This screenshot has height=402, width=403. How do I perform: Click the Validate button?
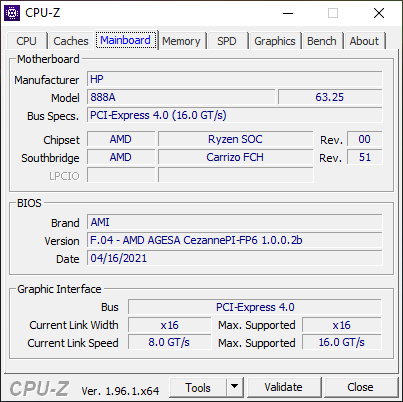coord(284,387)
